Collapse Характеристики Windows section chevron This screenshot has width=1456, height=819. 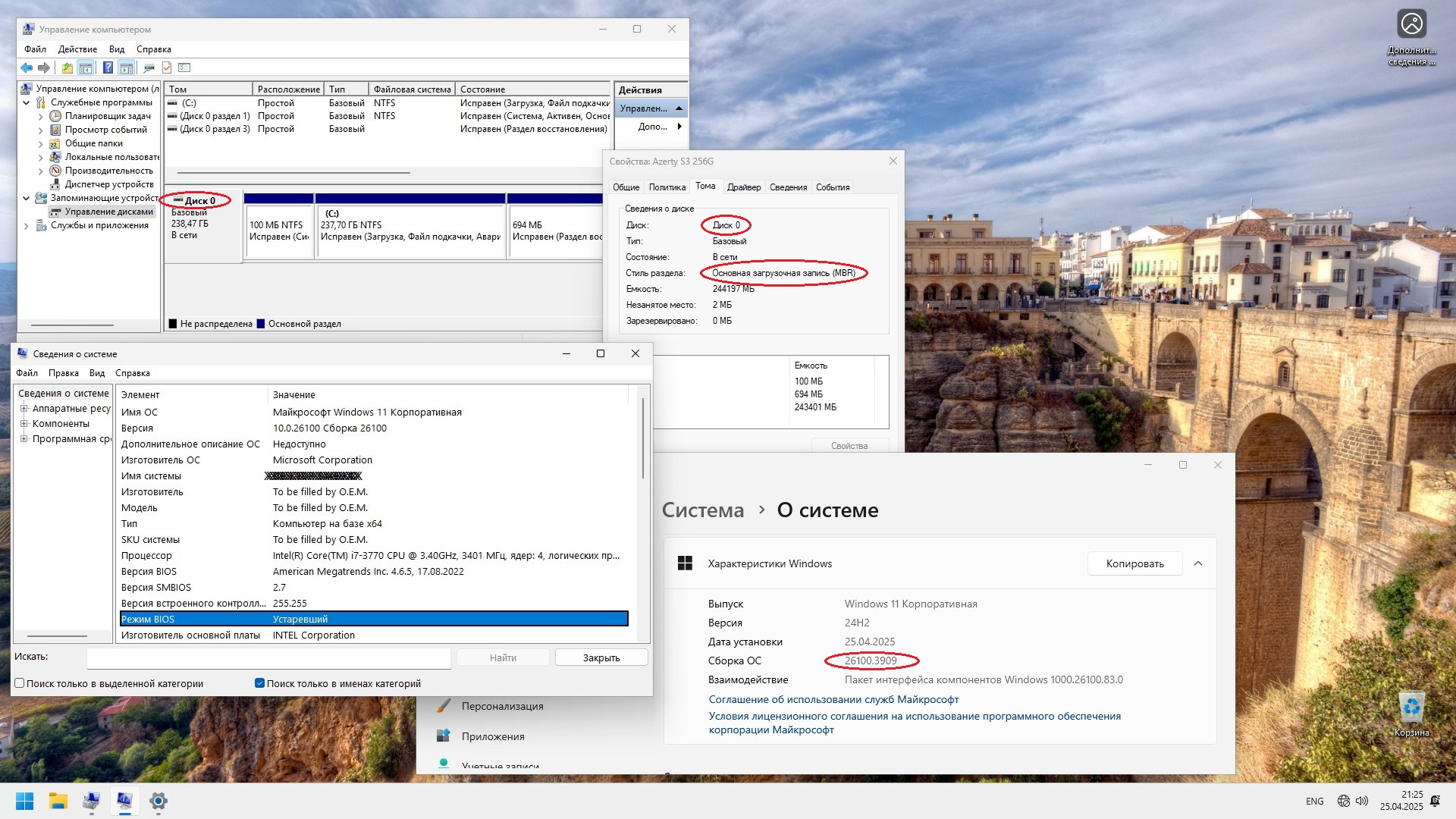pyautogui.click(x=1198, y=563)
